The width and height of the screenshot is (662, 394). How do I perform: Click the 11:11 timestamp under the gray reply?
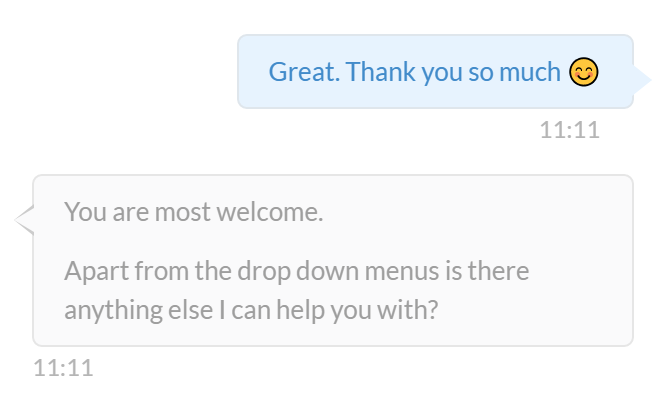coord(63,368)
